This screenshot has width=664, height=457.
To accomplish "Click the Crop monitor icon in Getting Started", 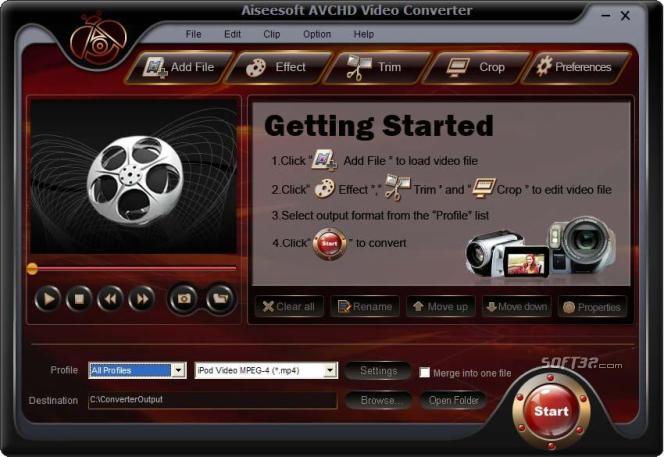I will click(x=484, y=188).
